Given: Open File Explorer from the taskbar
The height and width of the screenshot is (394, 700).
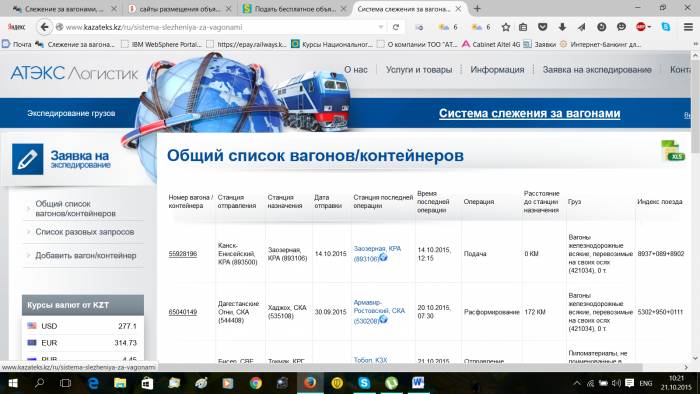Looking at the screenshot, I should [x=120, y=383].
